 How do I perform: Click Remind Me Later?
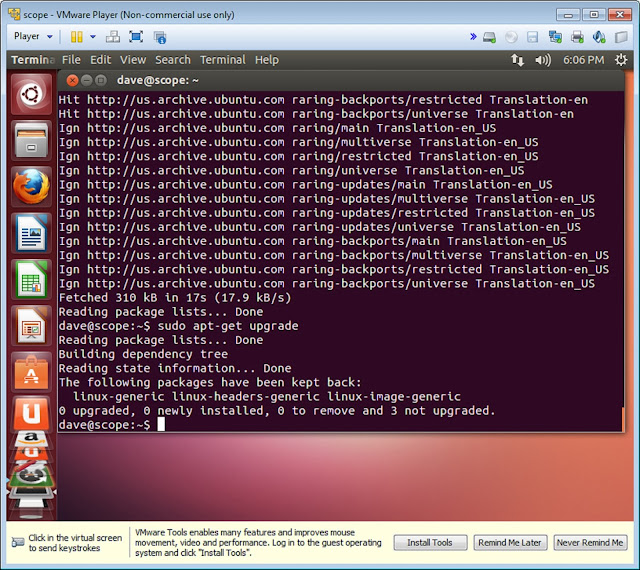point(510,543)
